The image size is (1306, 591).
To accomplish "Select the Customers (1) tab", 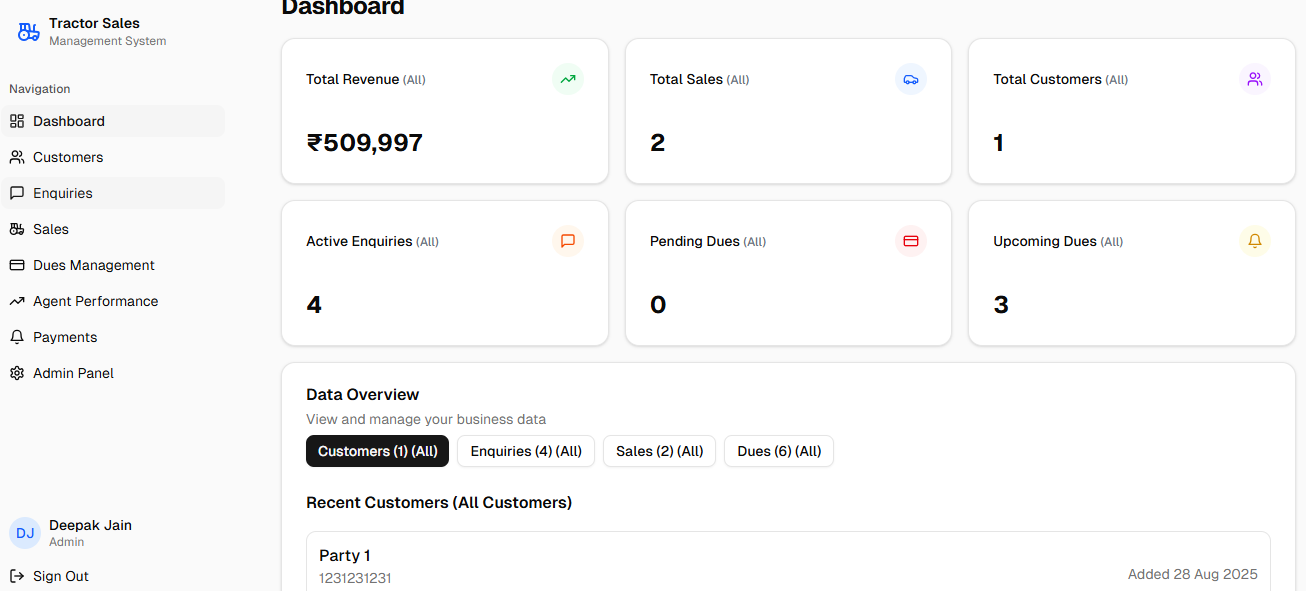I will pos(377,451).
